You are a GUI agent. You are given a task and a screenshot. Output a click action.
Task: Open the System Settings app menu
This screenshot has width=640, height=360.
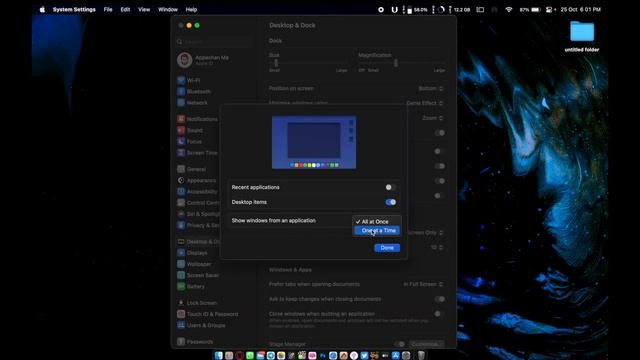click(x=74, y=9)
